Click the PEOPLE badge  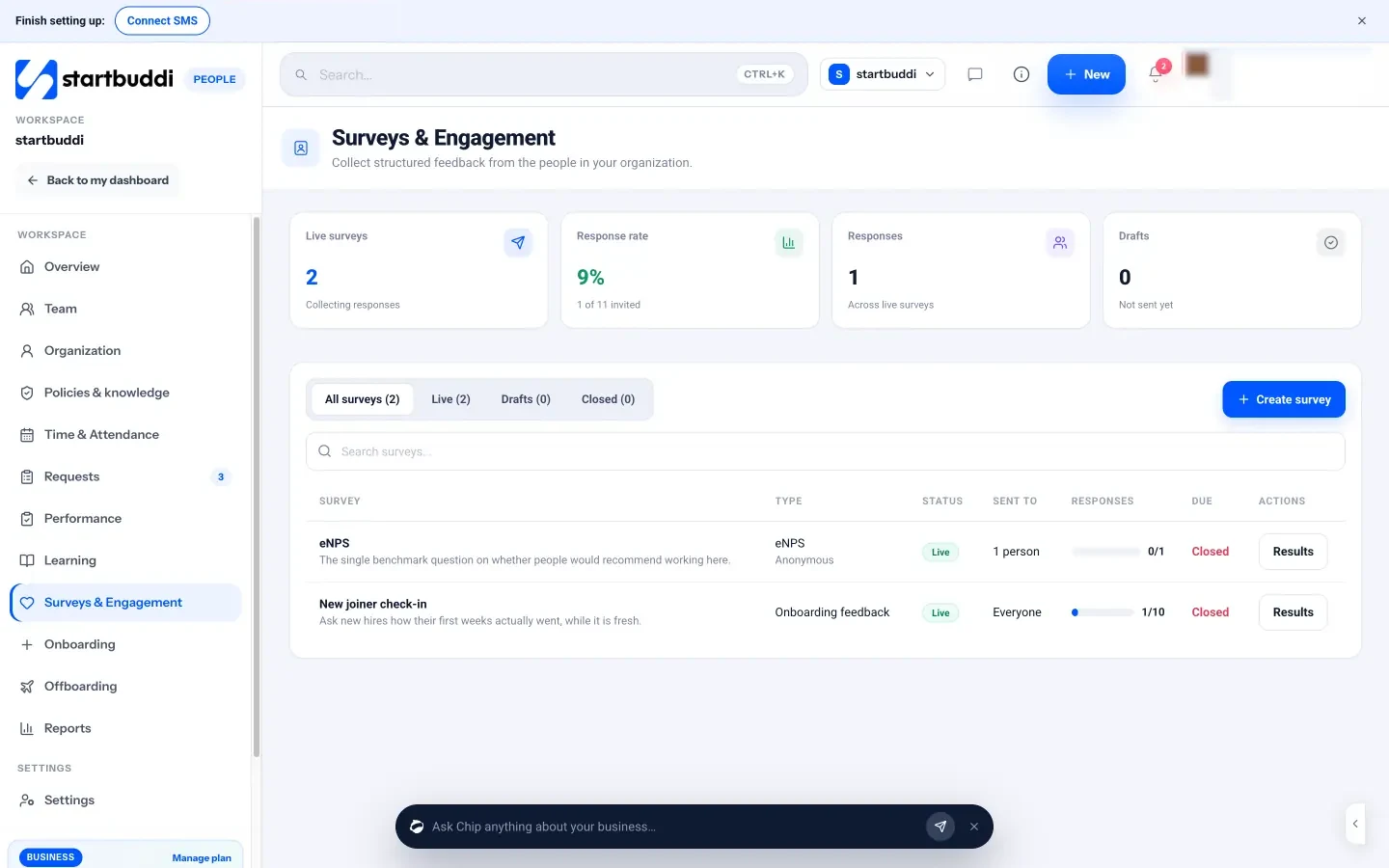tap(214, 79)
